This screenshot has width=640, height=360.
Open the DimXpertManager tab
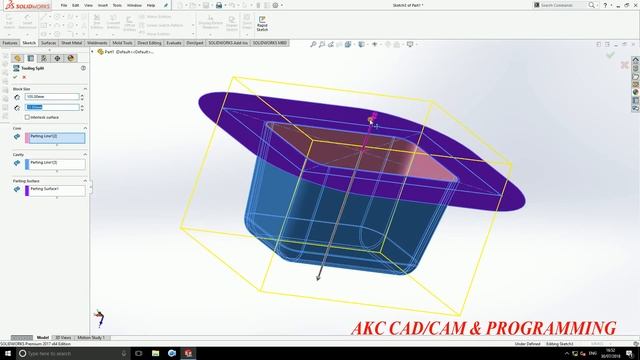pyautogui.click(x=57, y=58)
